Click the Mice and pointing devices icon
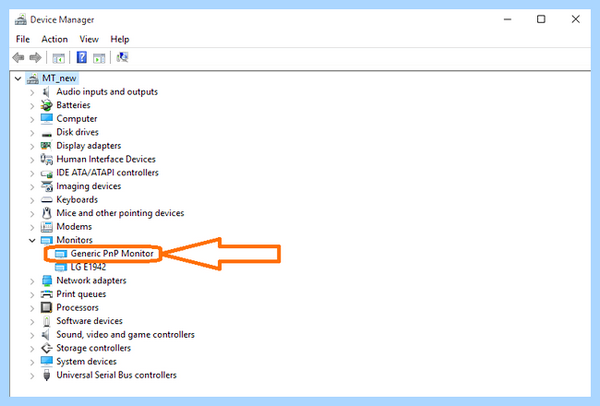 coord(47,213)
